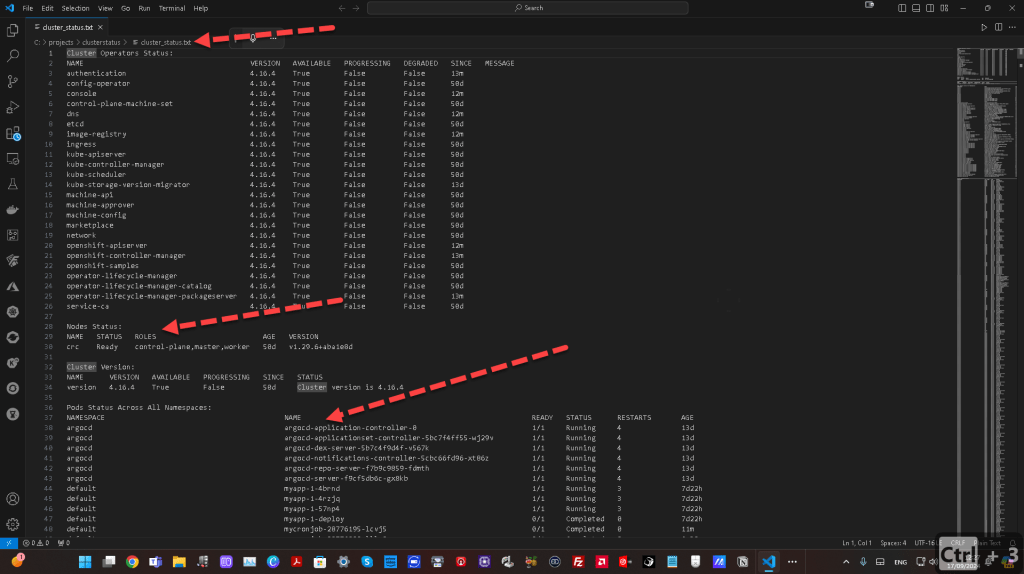
Task: Toggle the Secondary Side Bar
Action: [x=930, y=8]
